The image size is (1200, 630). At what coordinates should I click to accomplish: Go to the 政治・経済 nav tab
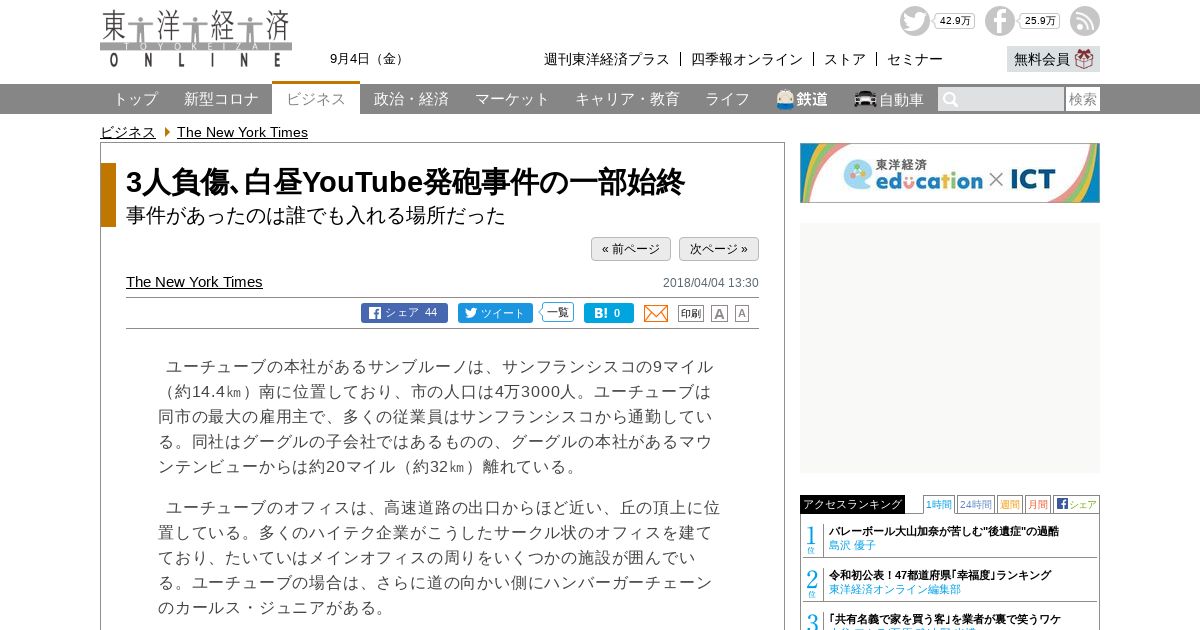(x=411, y=99)
